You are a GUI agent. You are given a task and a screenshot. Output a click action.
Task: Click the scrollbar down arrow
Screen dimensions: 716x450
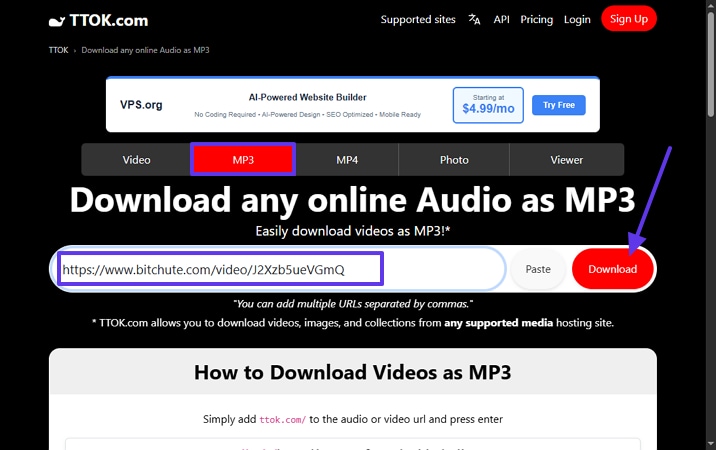[711, 444]
